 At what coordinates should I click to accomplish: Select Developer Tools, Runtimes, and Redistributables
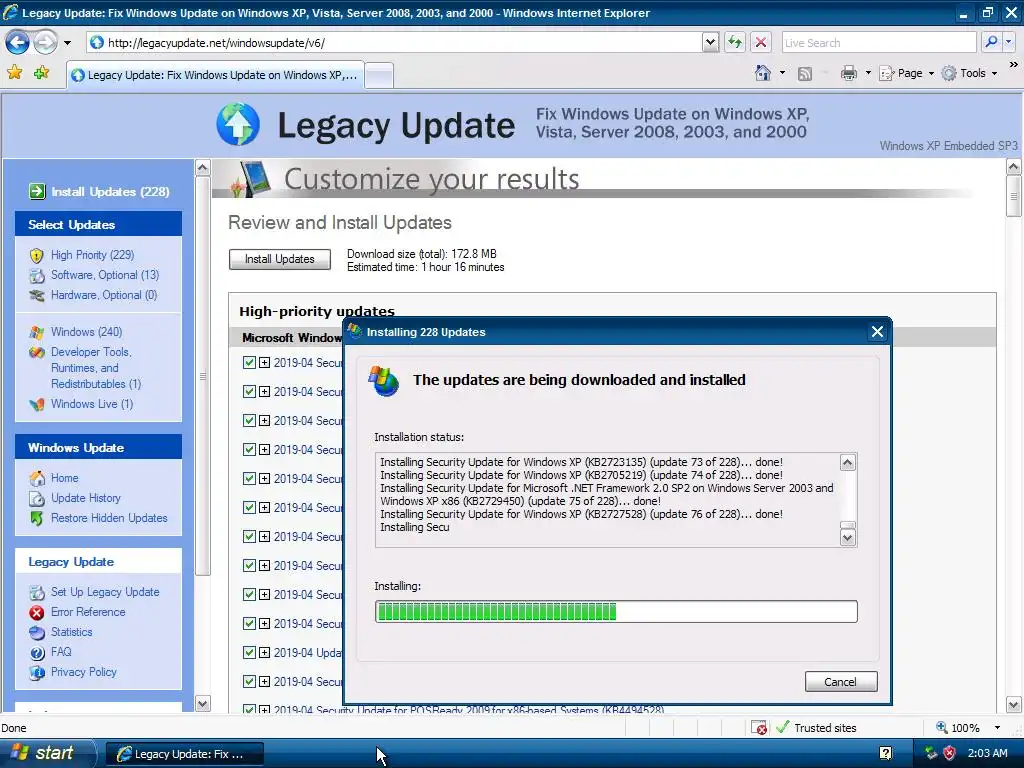96,368
